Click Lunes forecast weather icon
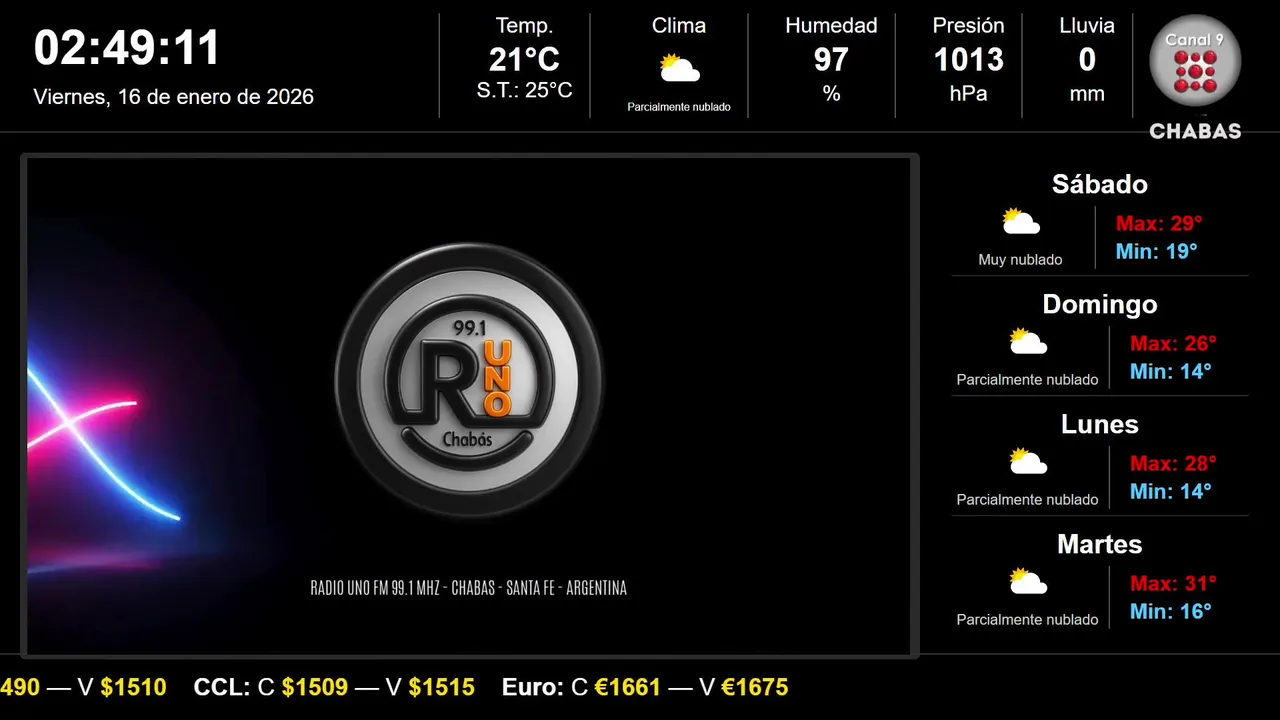 tap(1028, 461)
